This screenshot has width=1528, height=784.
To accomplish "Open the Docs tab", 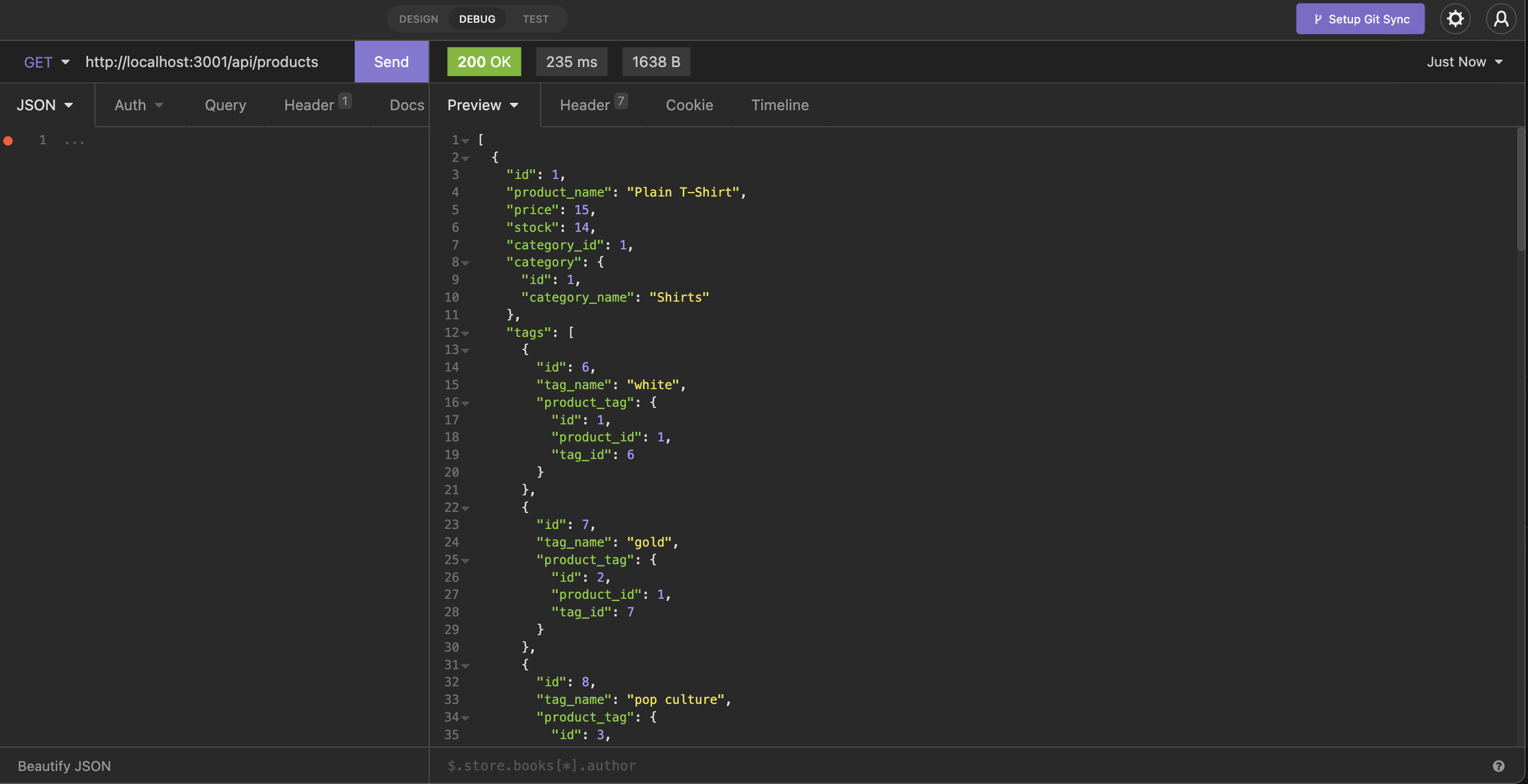I will pos(407,105).
